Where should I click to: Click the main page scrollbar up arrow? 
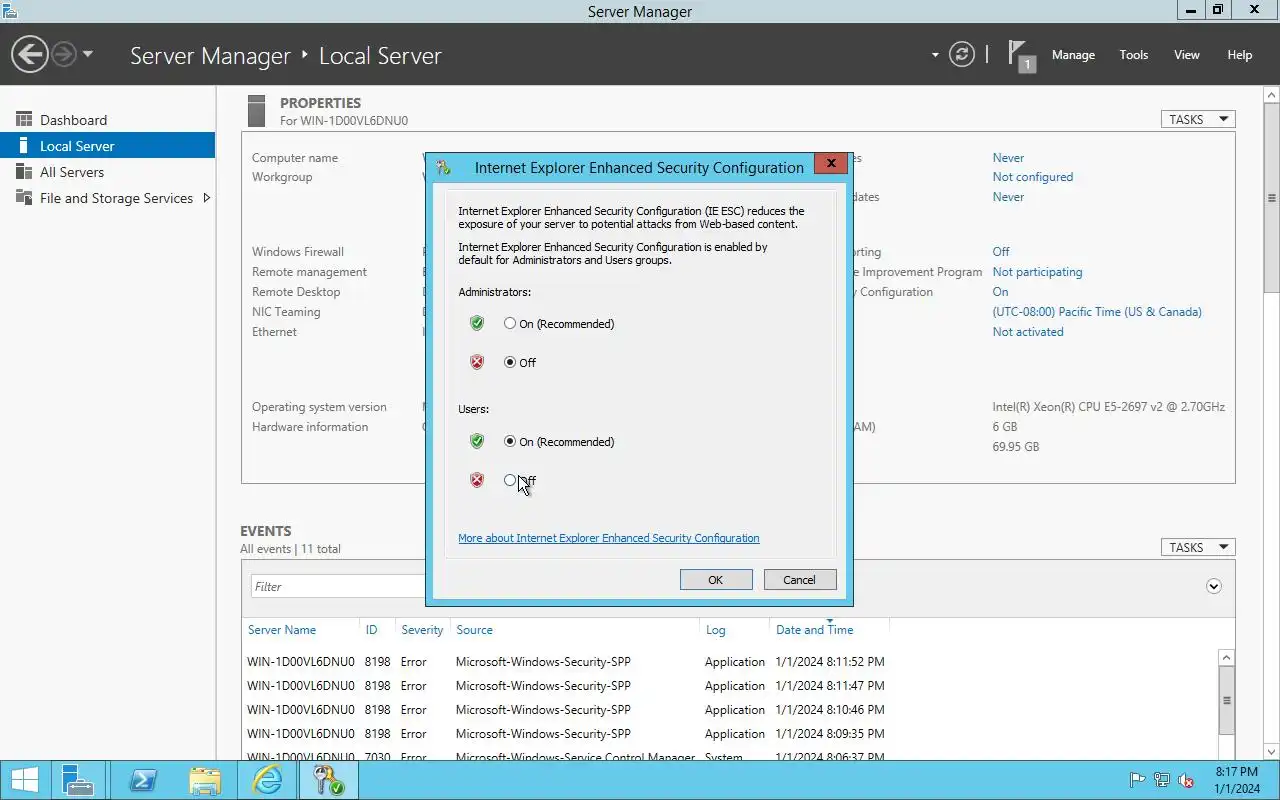1272,96
